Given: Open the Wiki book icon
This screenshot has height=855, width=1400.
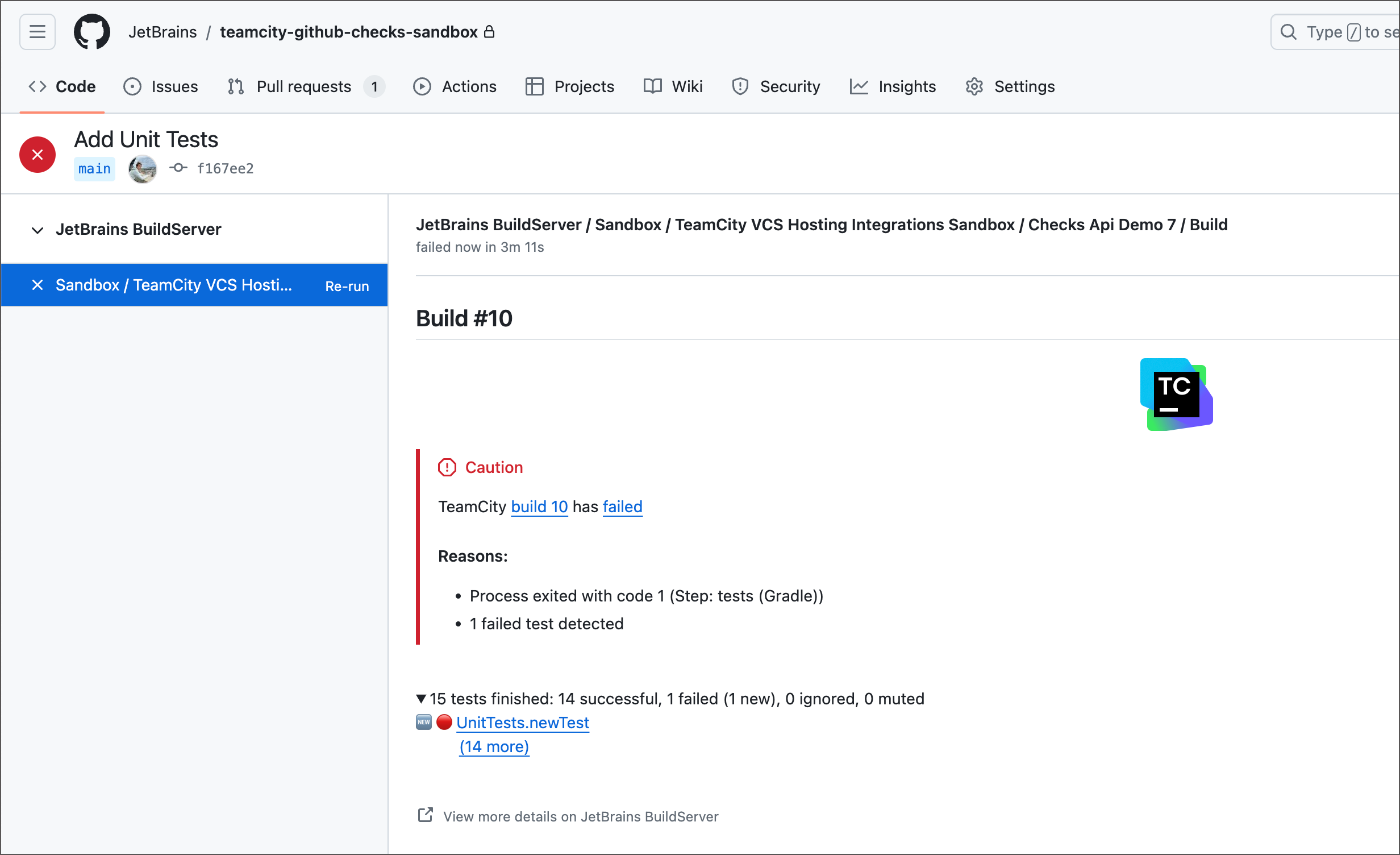Looking at the screenshot, I should coord(652,86).
